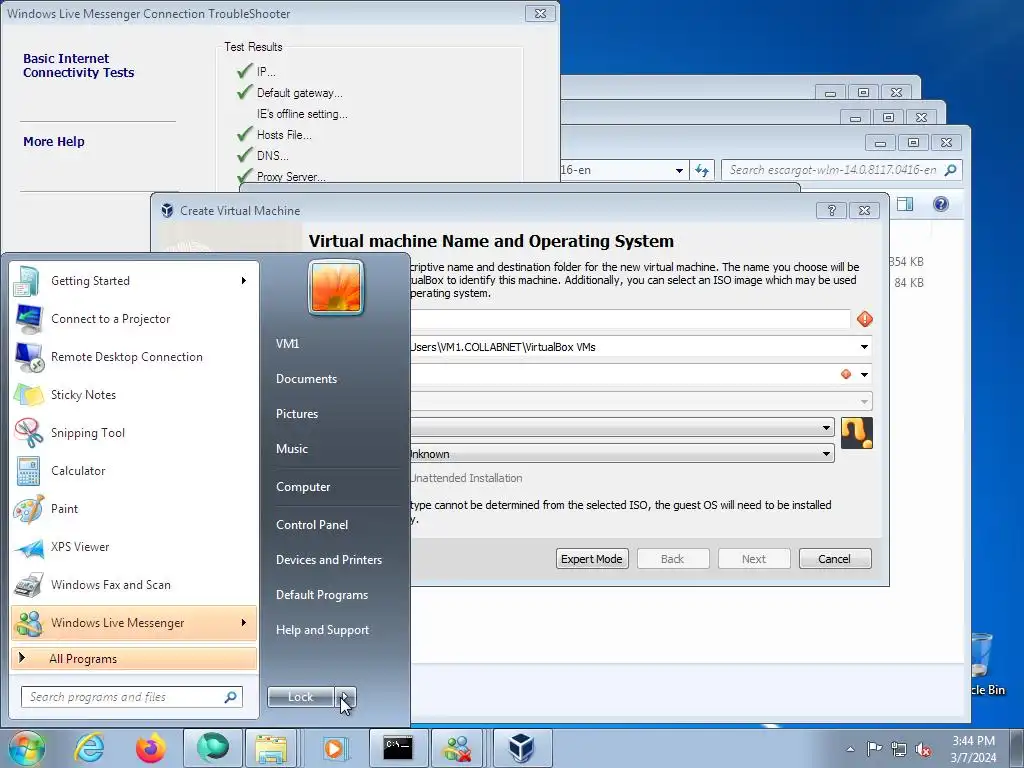Click the XPS Viewer icon
1024x768 pixels.
[29, 547]
